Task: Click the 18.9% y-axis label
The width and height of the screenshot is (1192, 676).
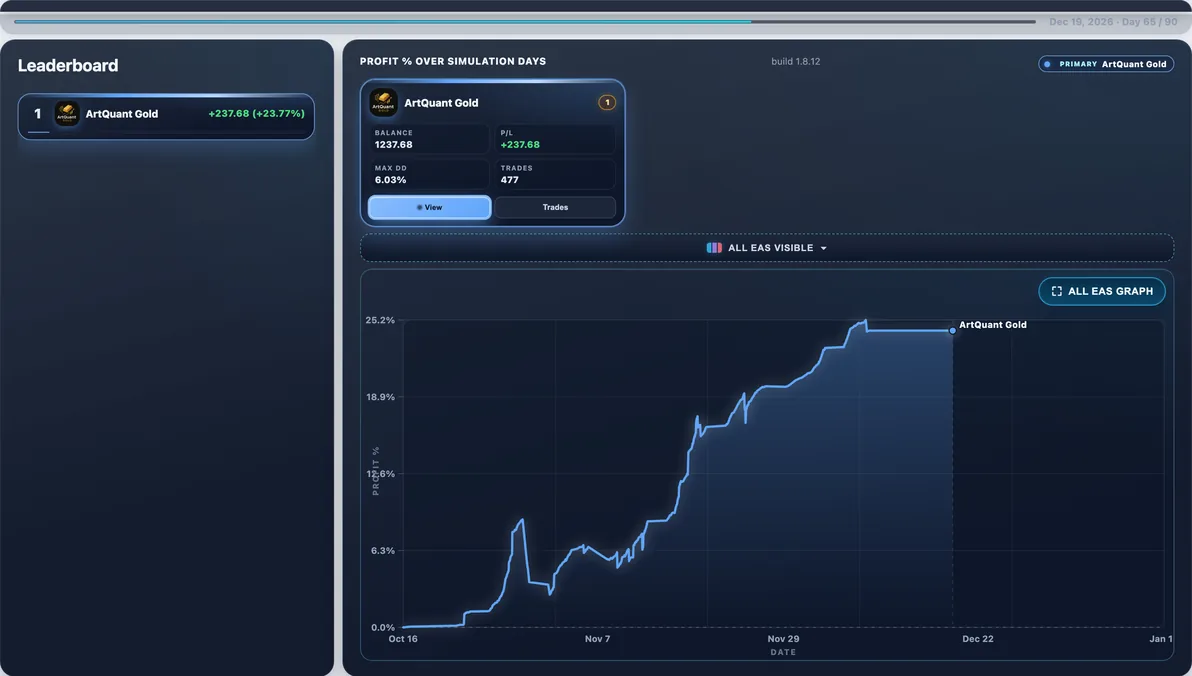Action: coord(380,397)
